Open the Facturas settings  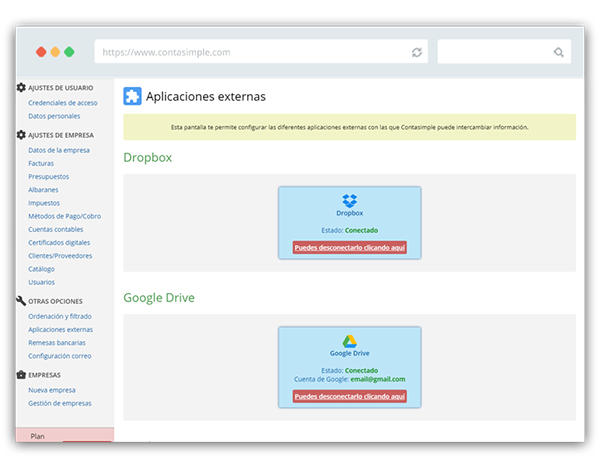click(x=41, y=163)
